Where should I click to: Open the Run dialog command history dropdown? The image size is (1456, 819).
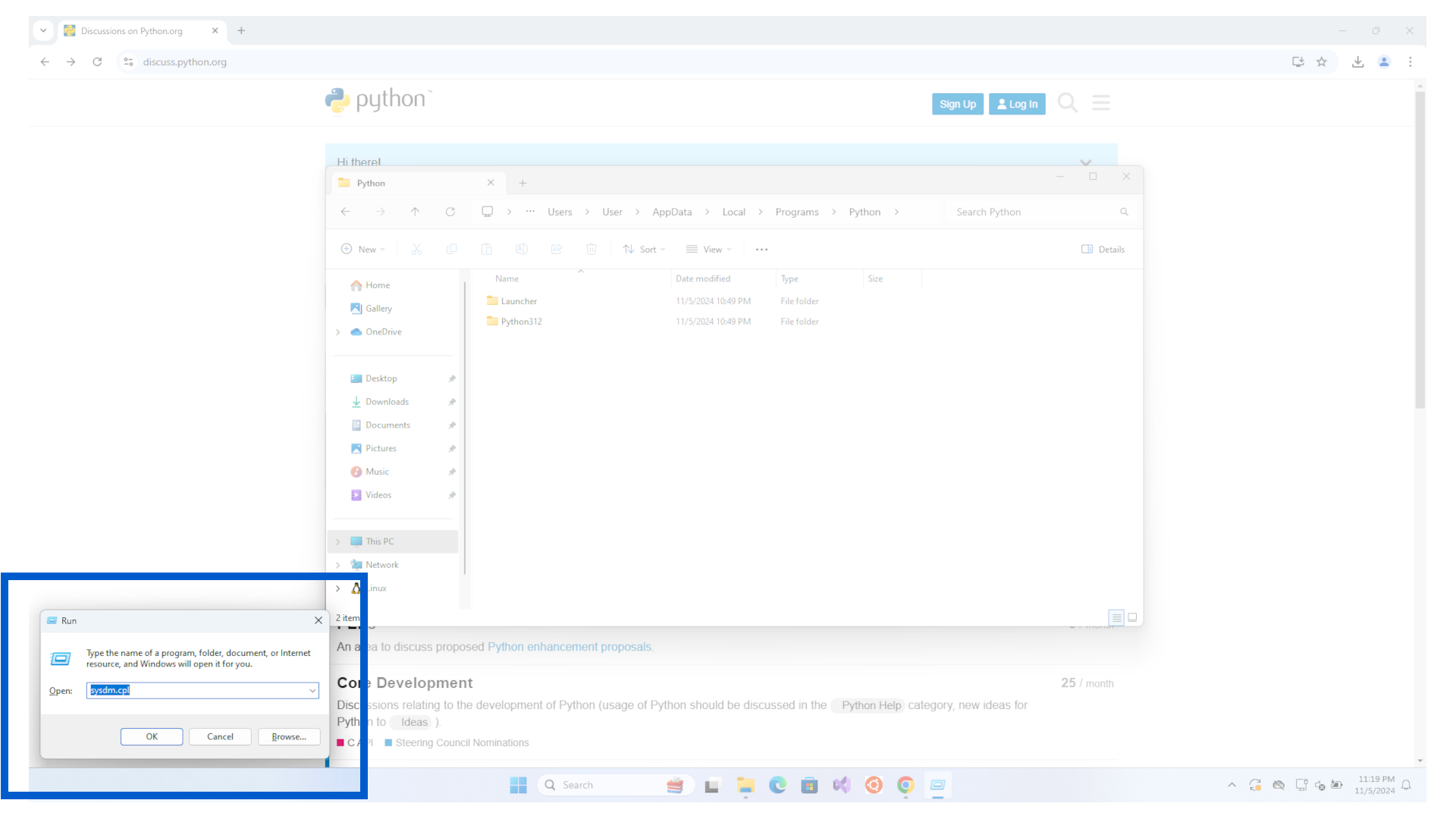pyautogui.click(x=312, y=691)
